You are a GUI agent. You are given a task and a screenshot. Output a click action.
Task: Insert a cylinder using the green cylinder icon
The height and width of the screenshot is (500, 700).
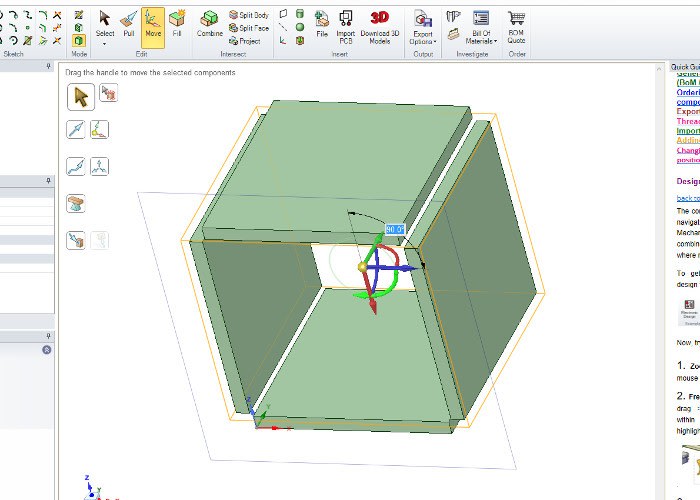click(x=300, y=14)
